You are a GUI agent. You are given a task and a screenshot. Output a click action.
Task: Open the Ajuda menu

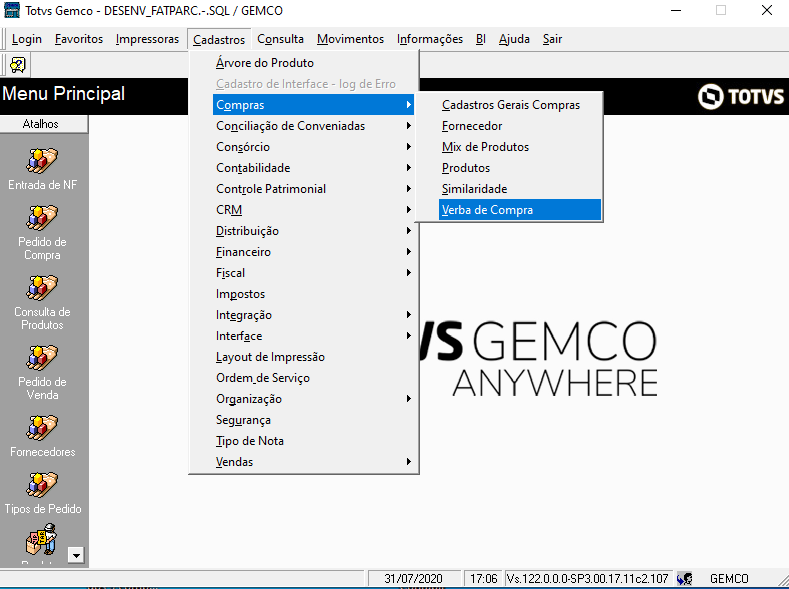pos(514,39)
